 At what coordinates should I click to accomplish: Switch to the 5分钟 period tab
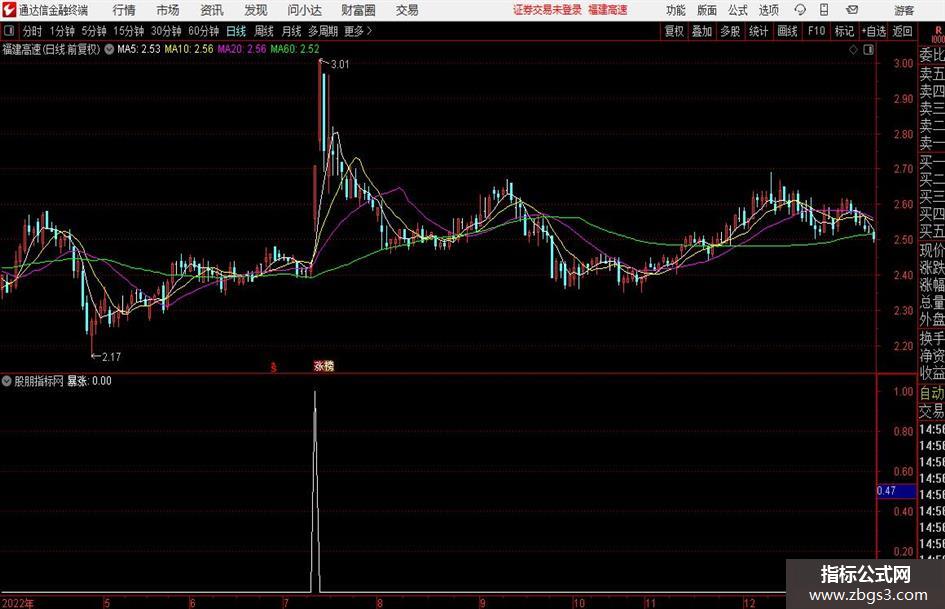coord(94,31)
